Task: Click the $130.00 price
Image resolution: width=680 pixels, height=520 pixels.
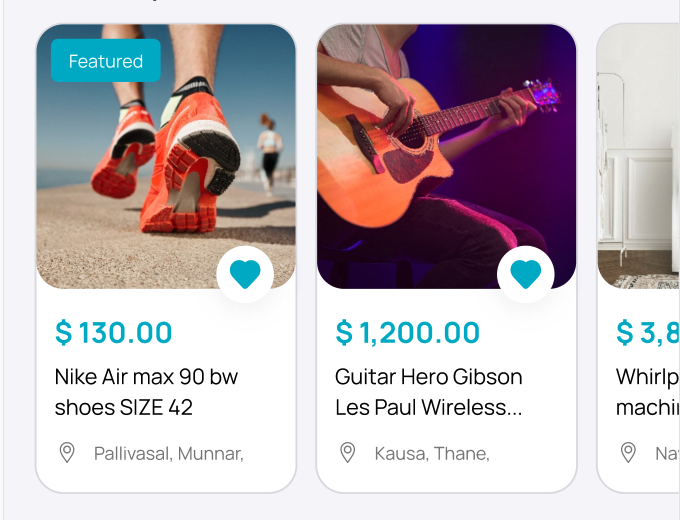Action: pyautogui.click(x=114, y=332)
